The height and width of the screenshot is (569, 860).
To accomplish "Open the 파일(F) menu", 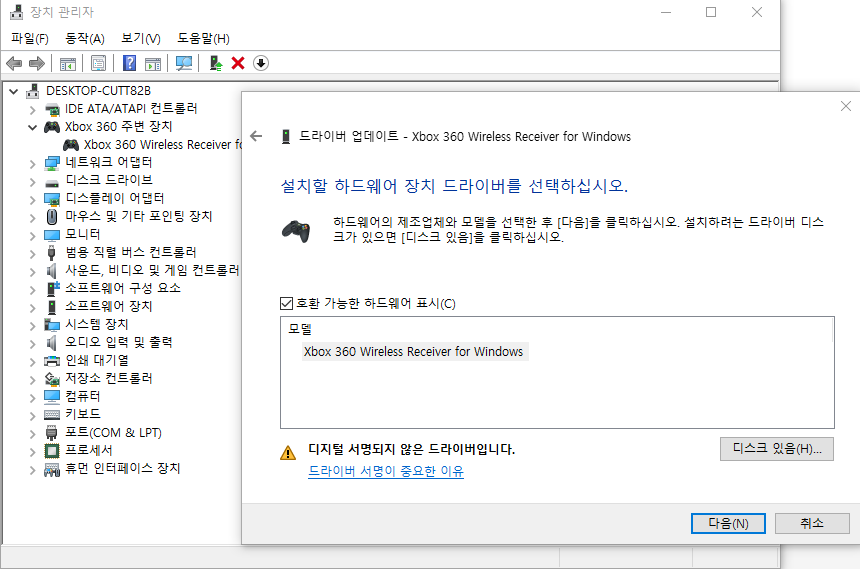I will click(30, 38).
